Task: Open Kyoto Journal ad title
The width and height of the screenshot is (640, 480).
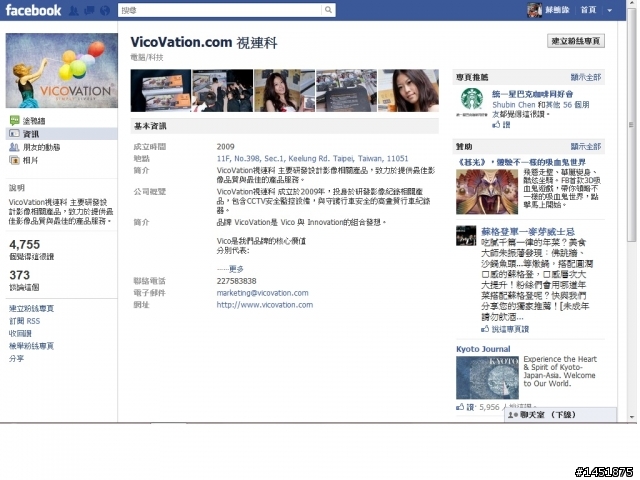Action: [x=483, y=349]
